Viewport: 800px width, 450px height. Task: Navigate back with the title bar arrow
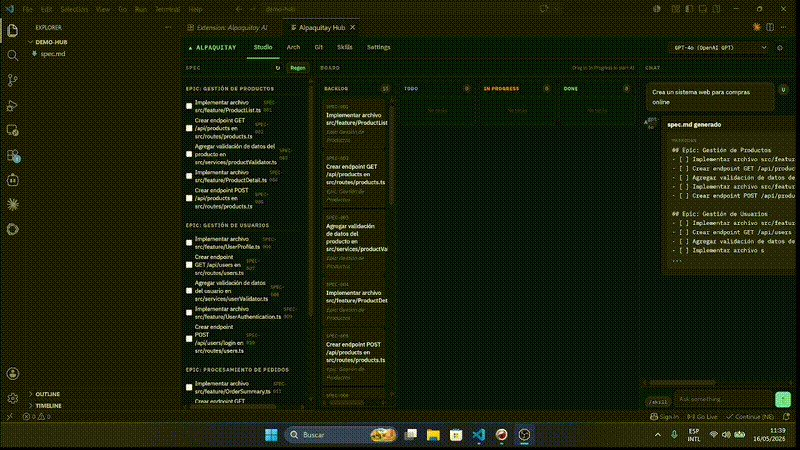click(x=239, y=9)
